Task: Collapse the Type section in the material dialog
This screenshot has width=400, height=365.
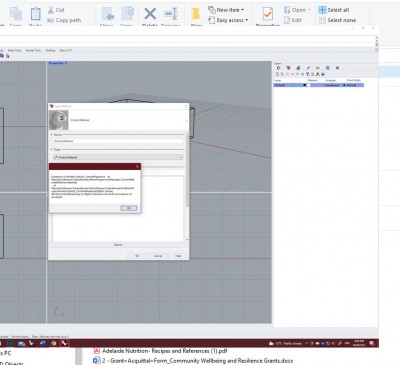Action: tap(52, 150)
